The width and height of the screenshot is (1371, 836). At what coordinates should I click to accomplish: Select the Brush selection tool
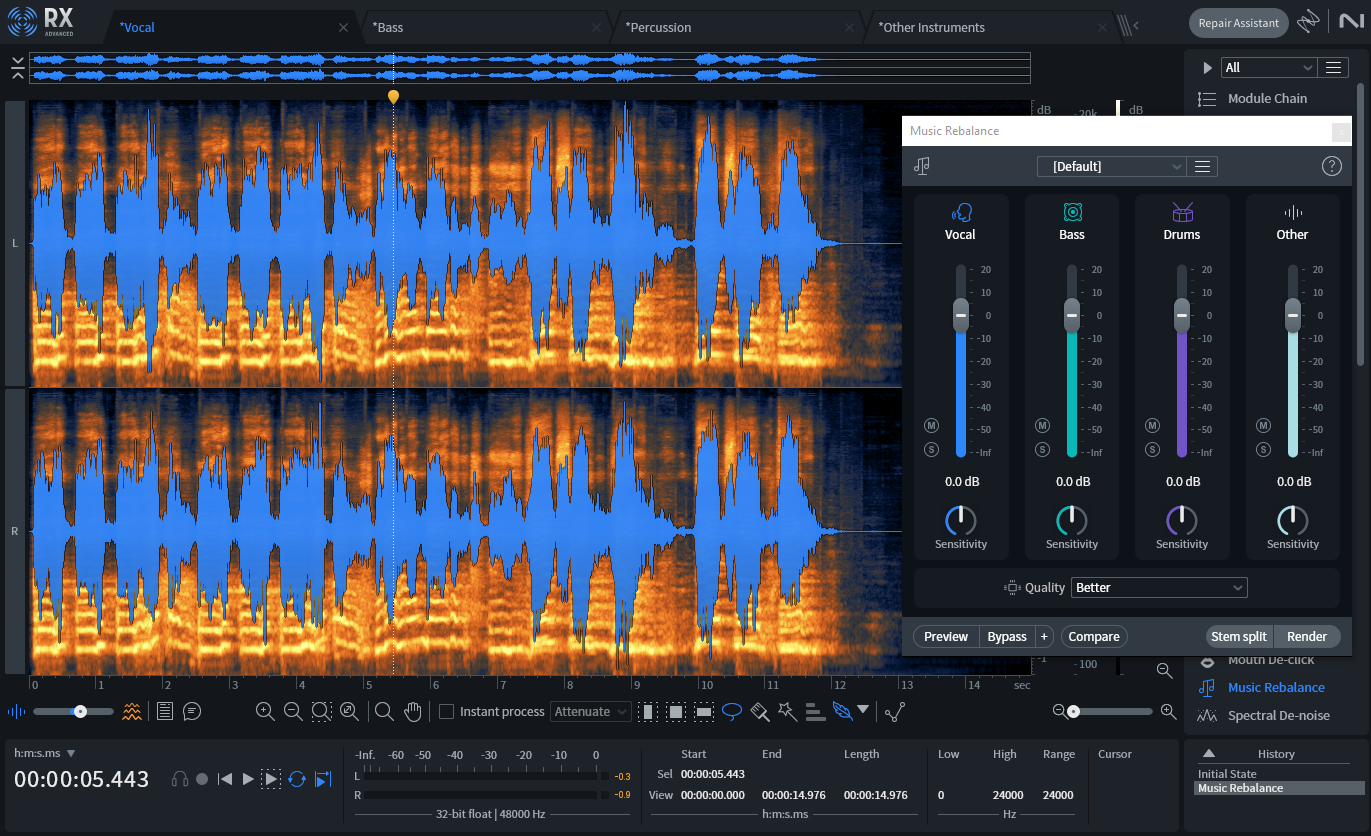pos(759,710)
